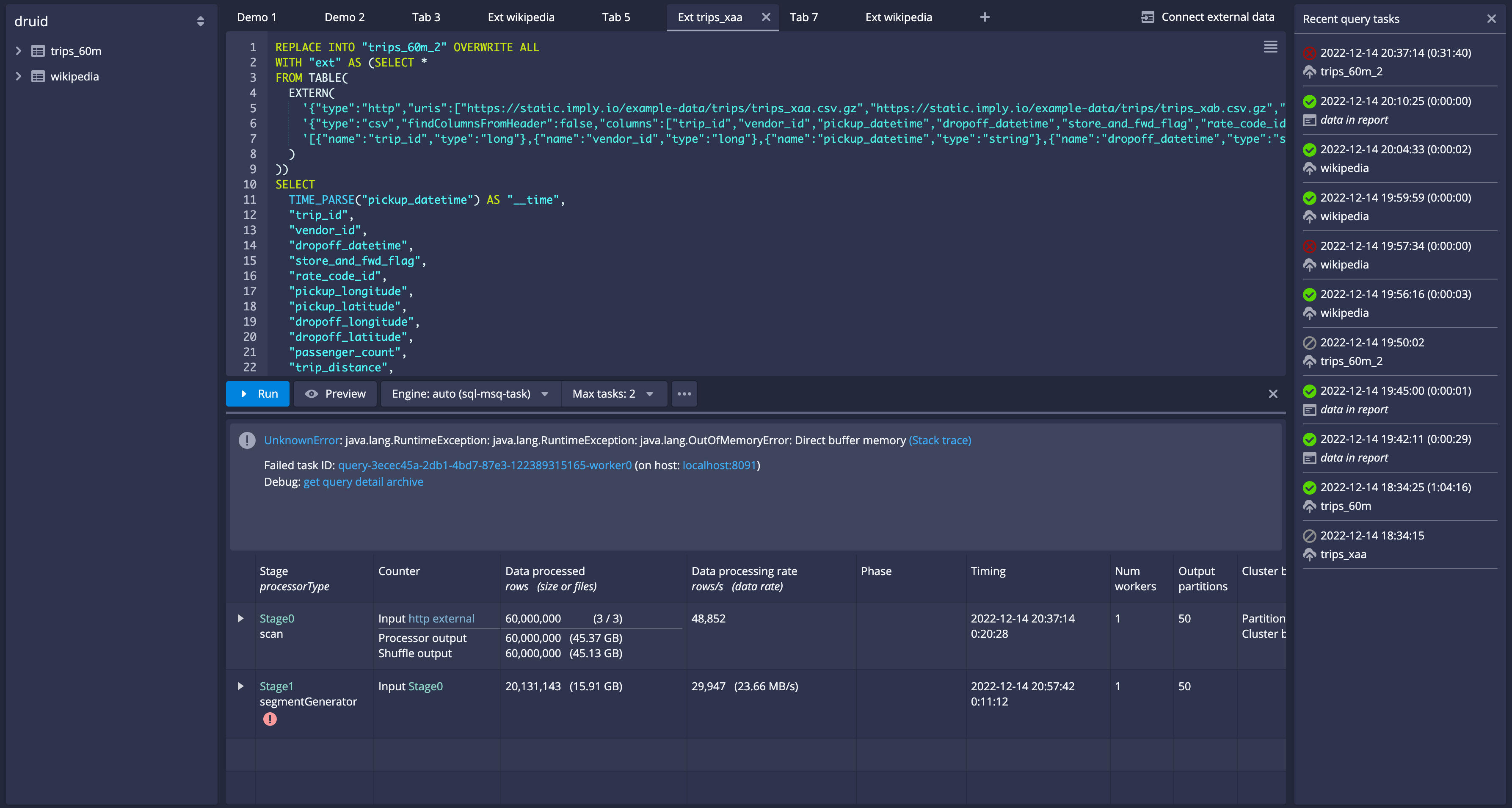Click the wikipedia table icon in sidebar
Viewport: 1512px width, 808px height.
[x=38, y=76]
